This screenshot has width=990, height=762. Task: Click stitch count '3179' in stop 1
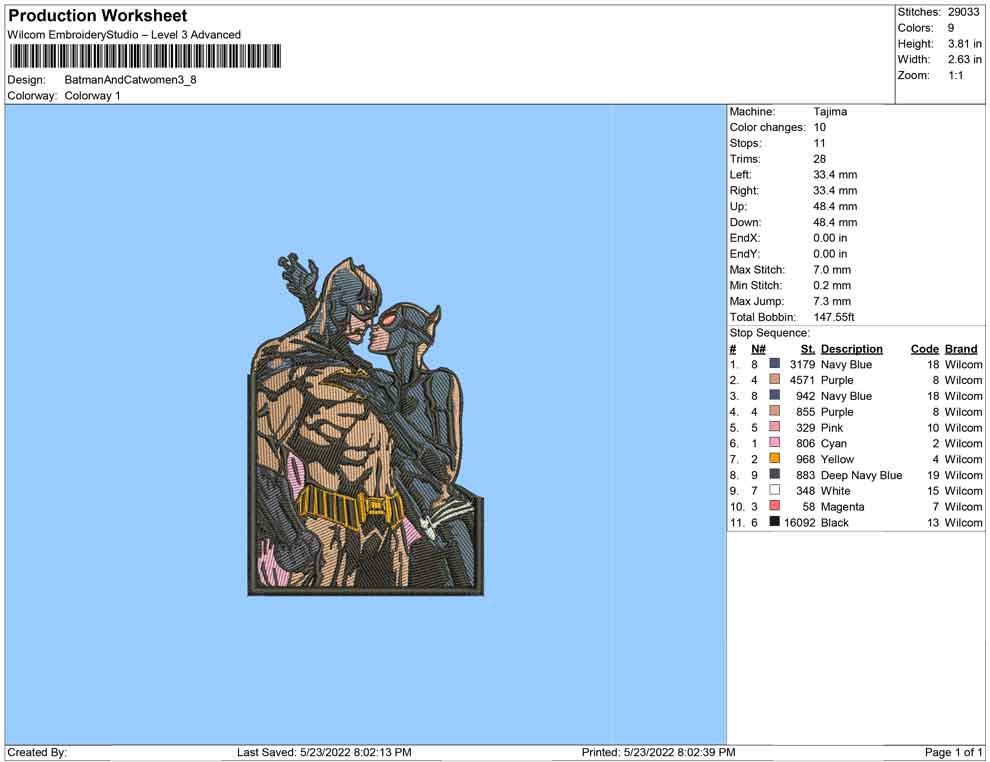click(x=802, y=364)
